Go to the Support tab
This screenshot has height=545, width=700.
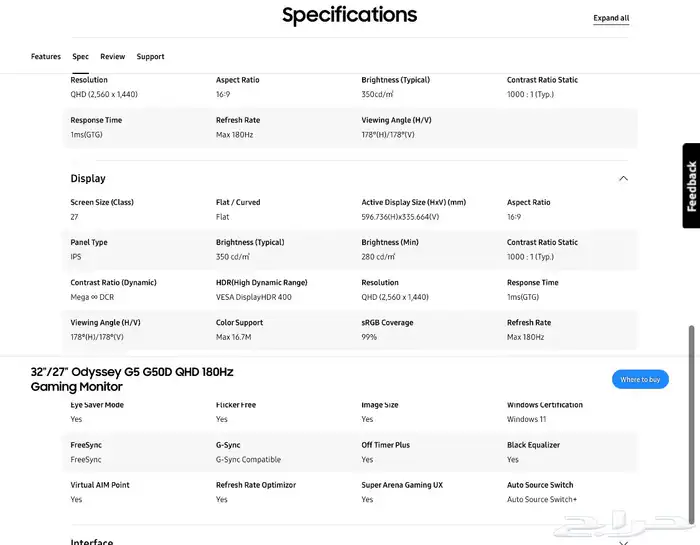point(150,57)
